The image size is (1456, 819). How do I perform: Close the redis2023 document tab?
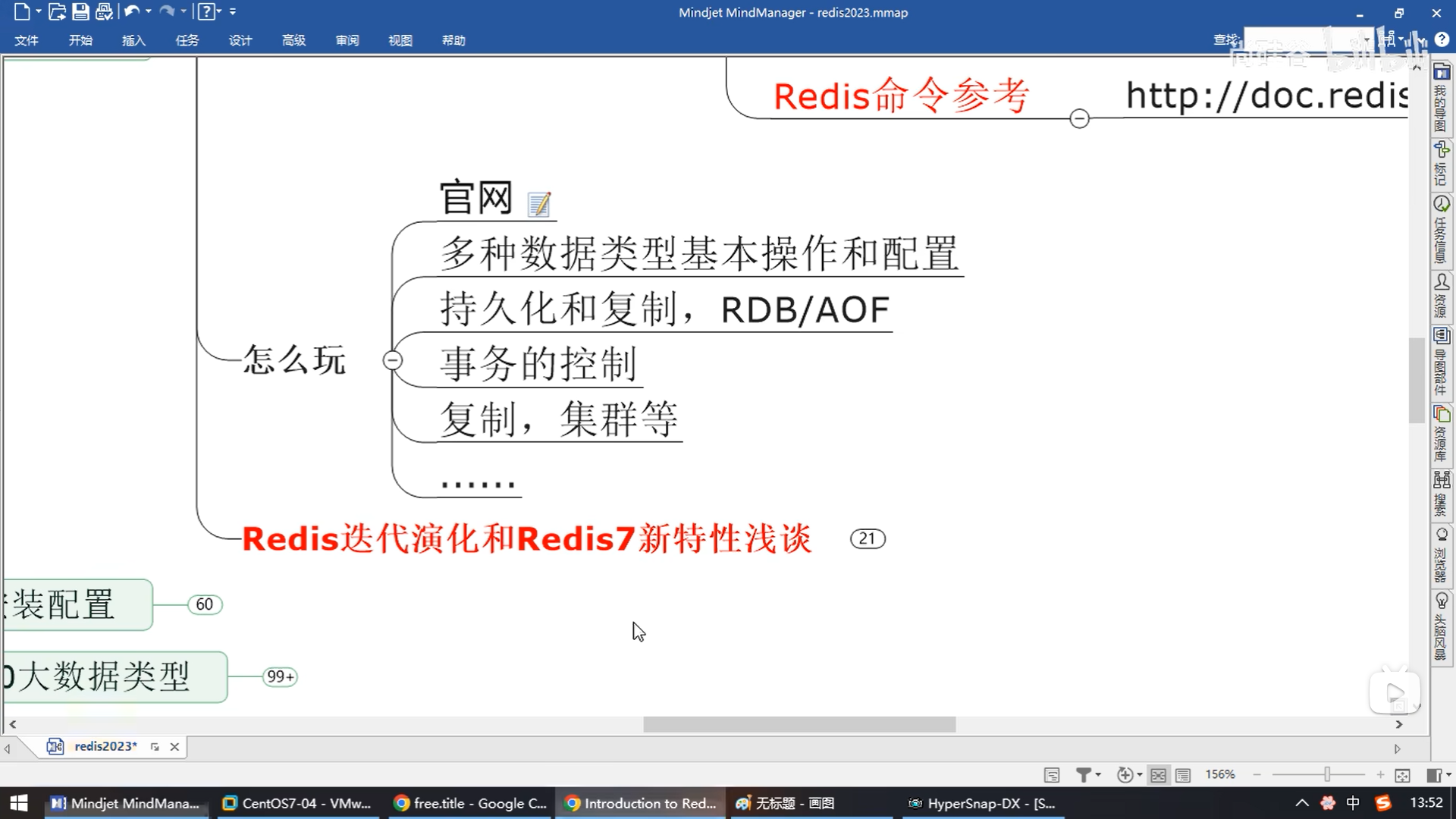point(174,747)
